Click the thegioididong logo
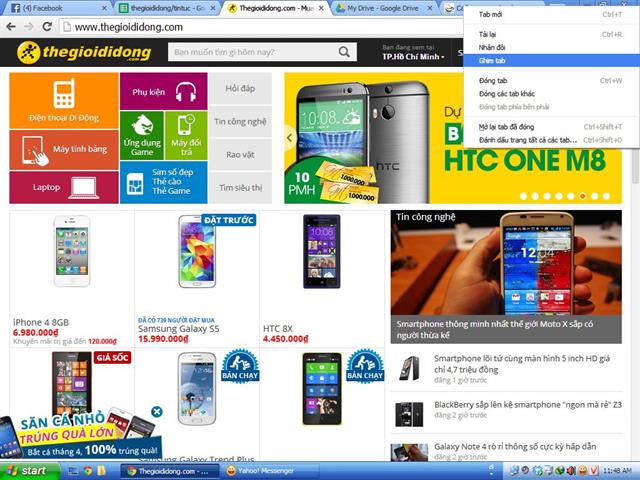 pyautogui.click(x=84, y=52)
